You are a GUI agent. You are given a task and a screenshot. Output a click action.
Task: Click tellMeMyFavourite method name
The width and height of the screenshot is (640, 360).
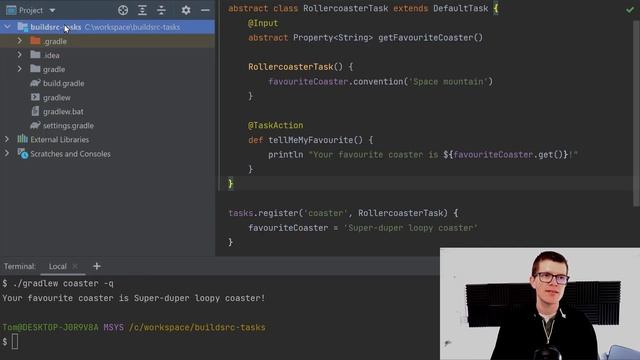(311, 140)
